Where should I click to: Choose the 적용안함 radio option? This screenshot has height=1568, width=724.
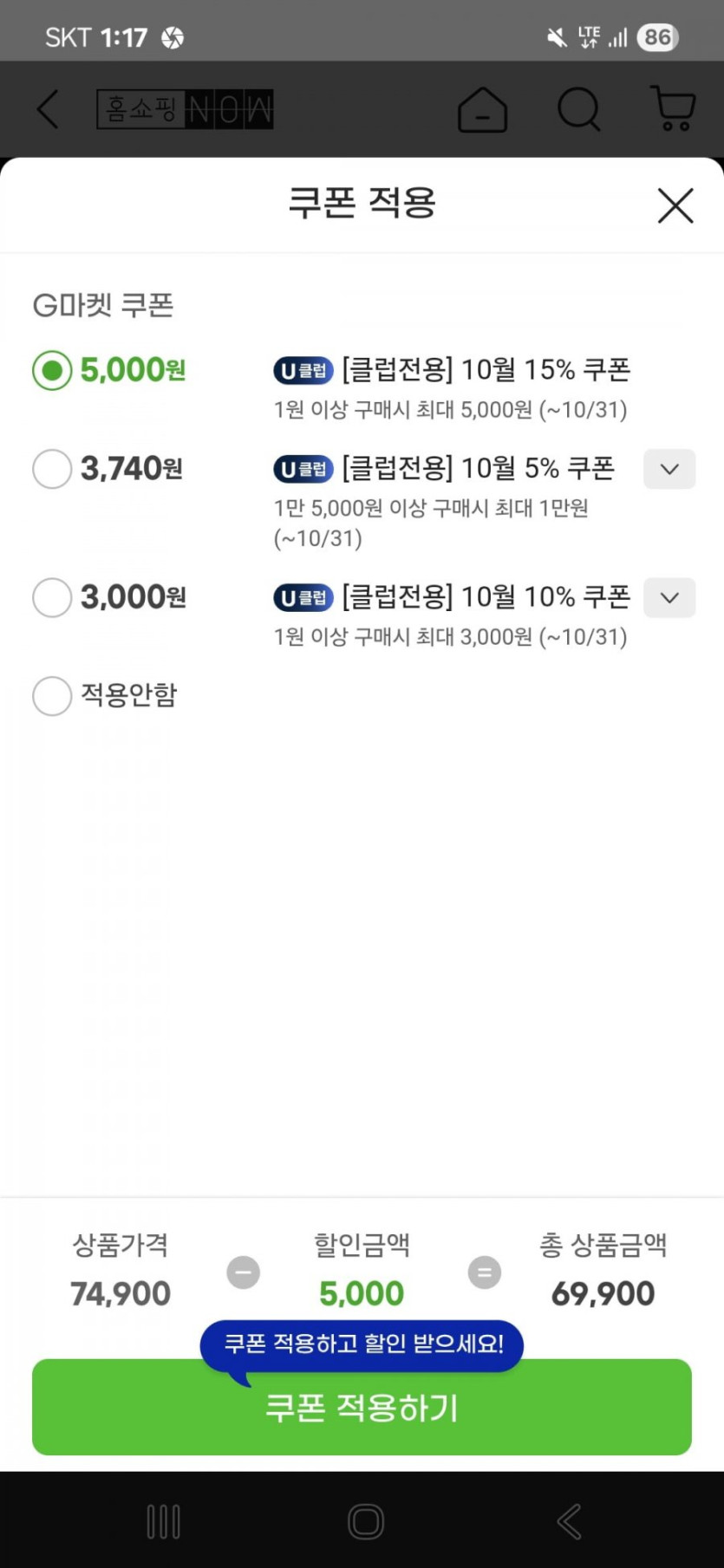tap(52, 696)
